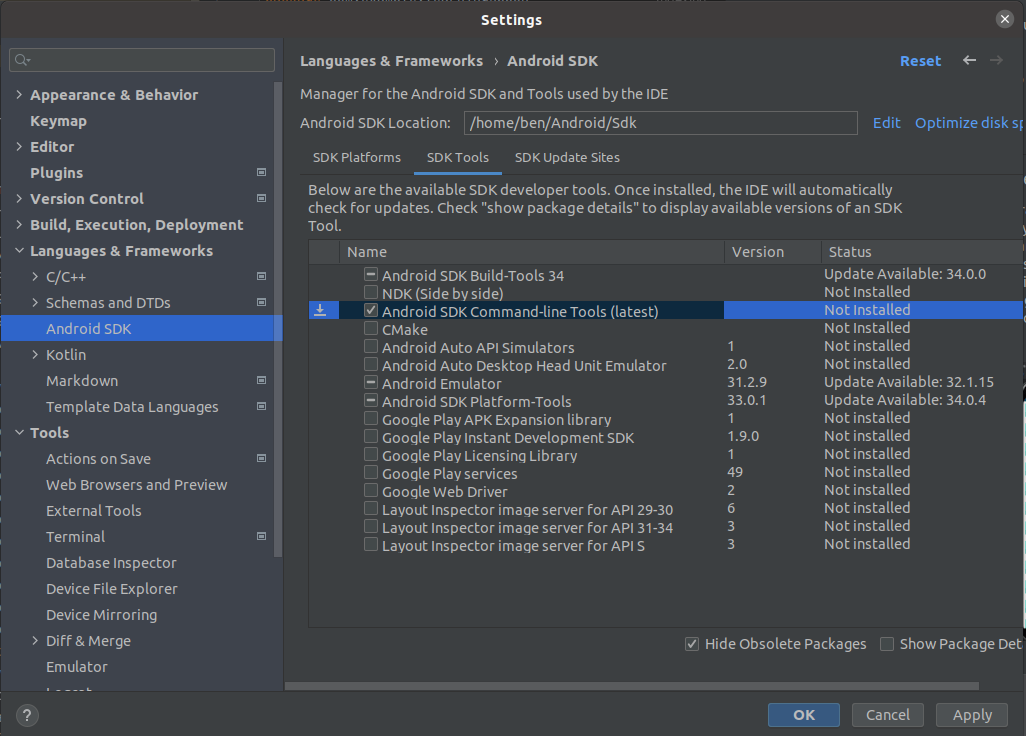The image size is (1026, 736).
Task: Click the project-level icon beside C/C++
Action: 261,277
